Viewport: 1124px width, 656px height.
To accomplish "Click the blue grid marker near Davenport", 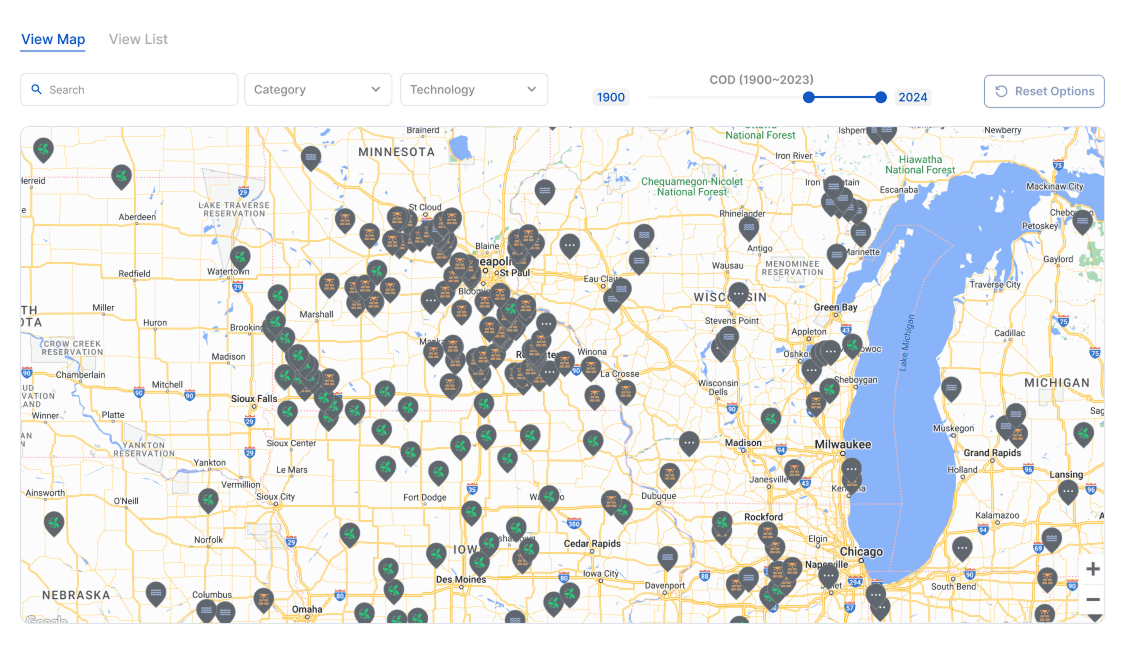I will 667,556.
